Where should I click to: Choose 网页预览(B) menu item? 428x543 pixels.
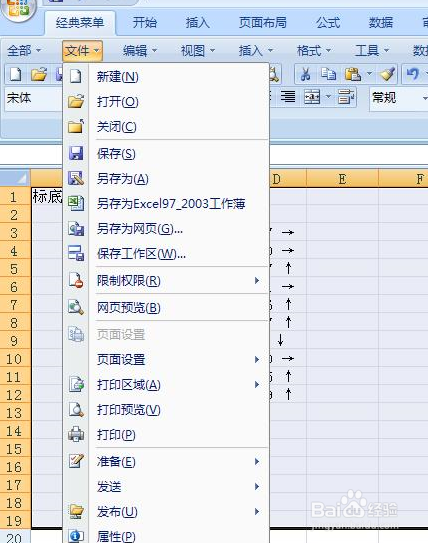[166, 308]
